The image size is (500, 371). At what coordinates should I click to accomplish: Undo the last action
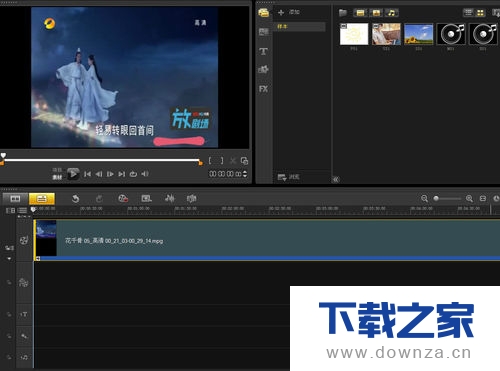[76, 199]
